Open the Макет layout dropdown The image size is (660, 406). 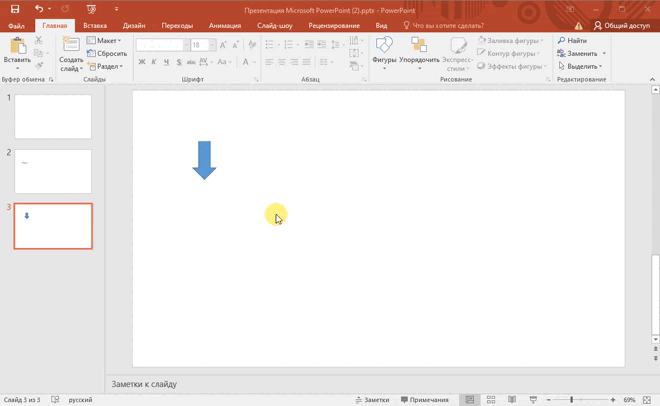[104, 40]
